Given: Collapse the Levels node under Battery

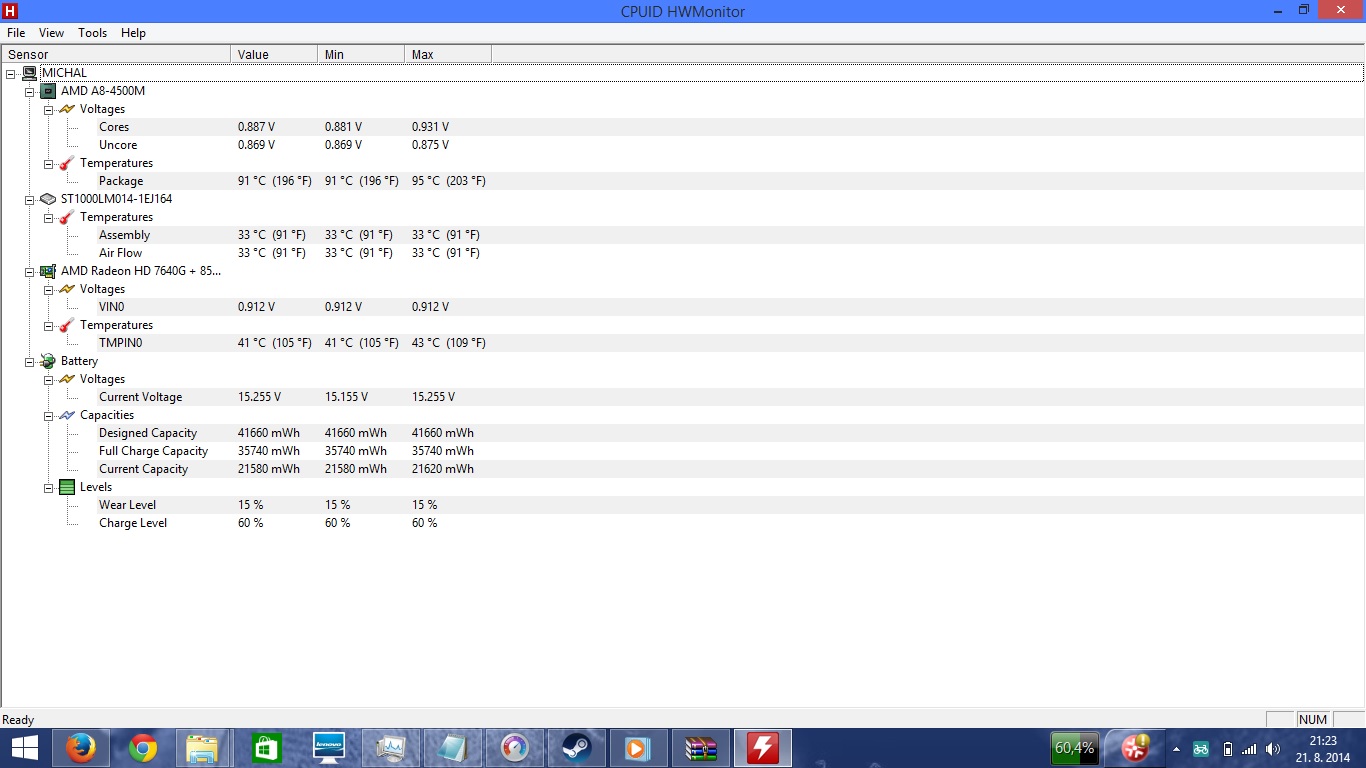Looking at the screenshot, I should pyautogui.click(x=48, y=487).
